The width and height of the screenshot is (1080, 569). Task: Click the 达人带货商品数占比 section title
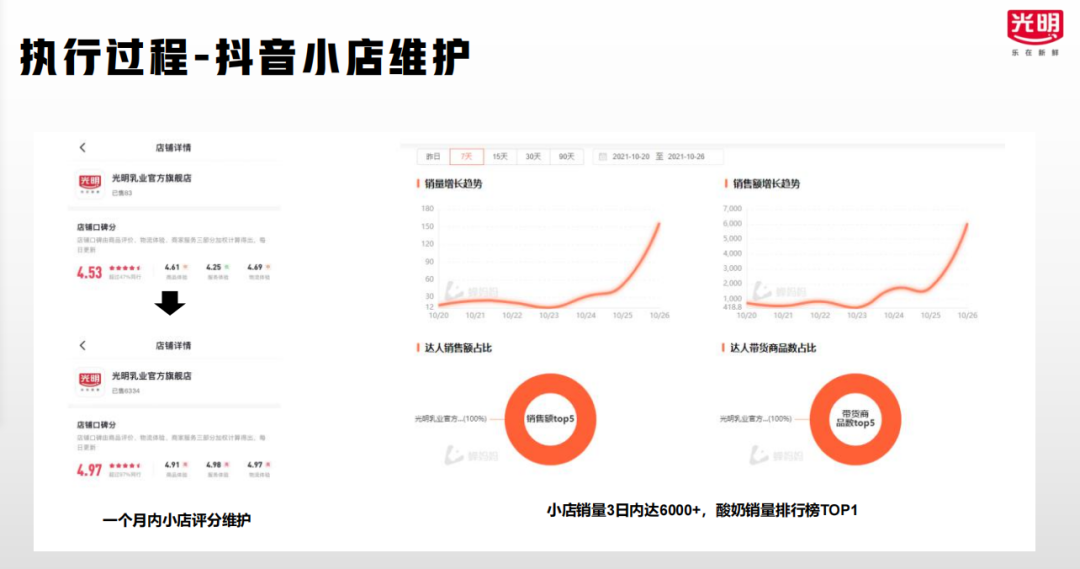click(773, 348)
